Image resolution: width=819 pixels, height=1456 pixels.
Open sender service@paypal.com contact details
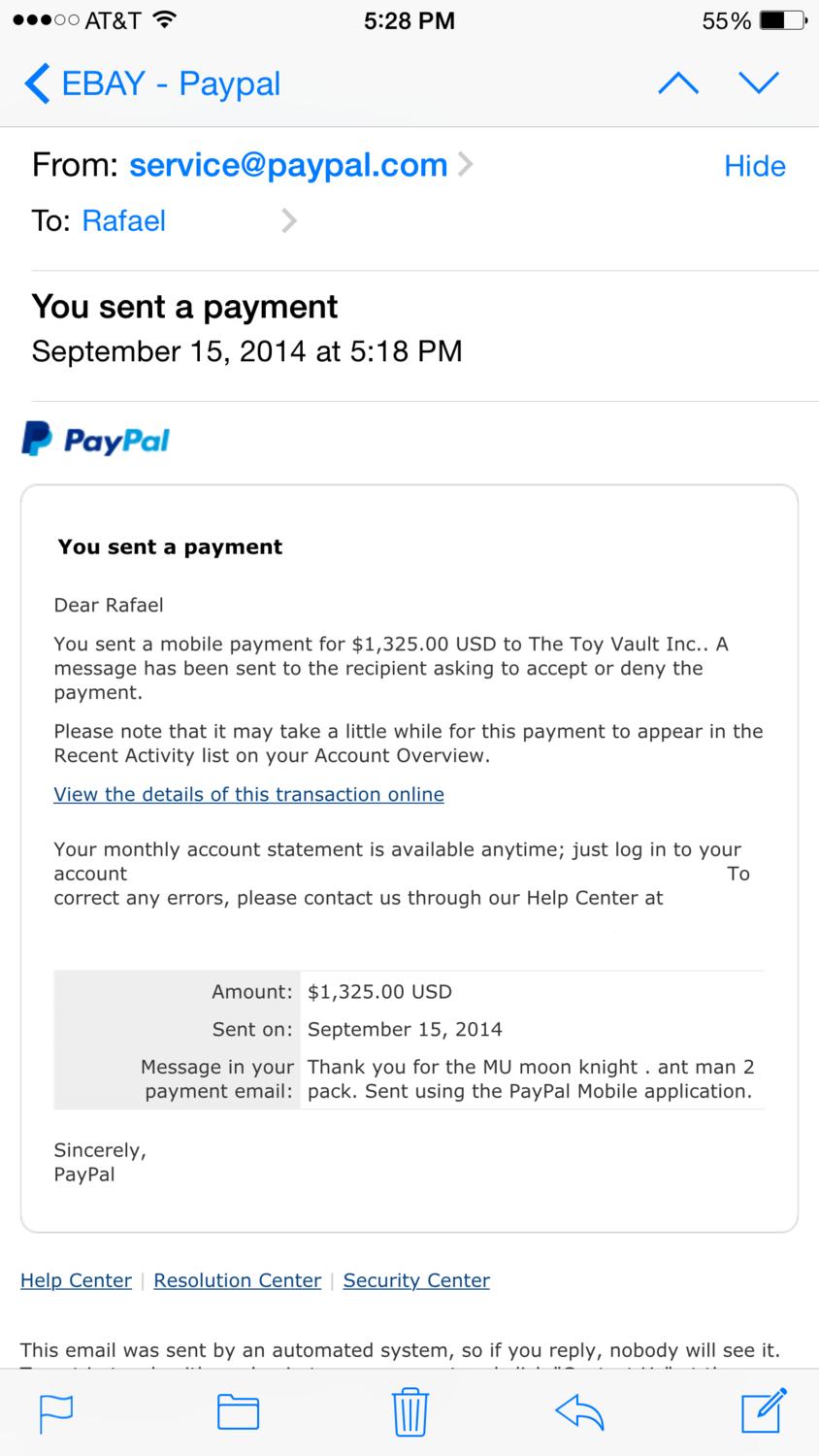coord(288,165)
